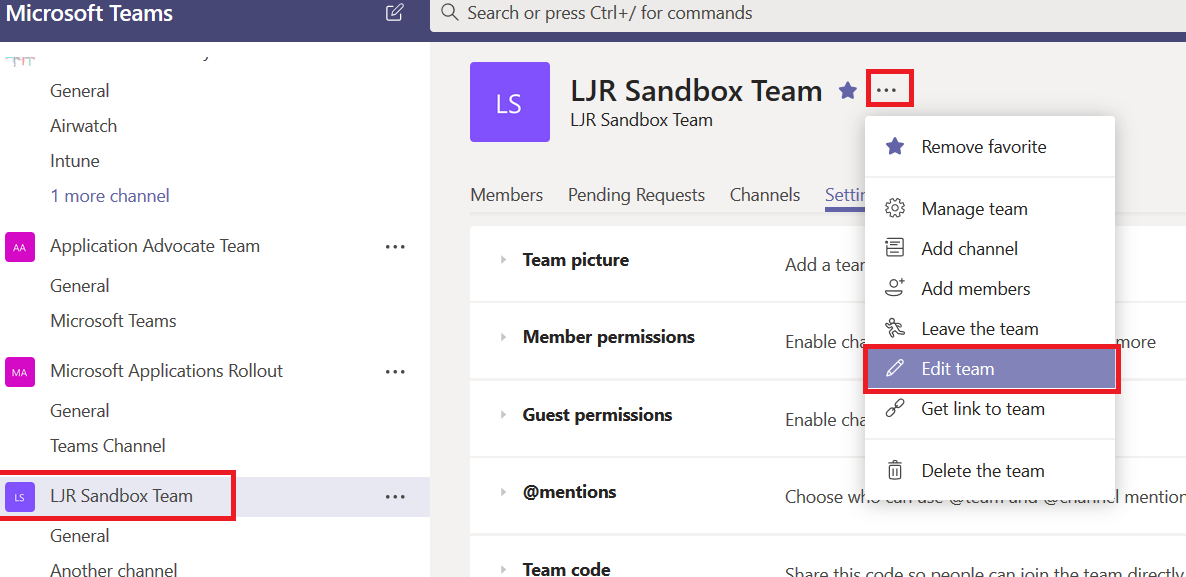
Task: Go to the Channels tab
Action: (765, 195)
